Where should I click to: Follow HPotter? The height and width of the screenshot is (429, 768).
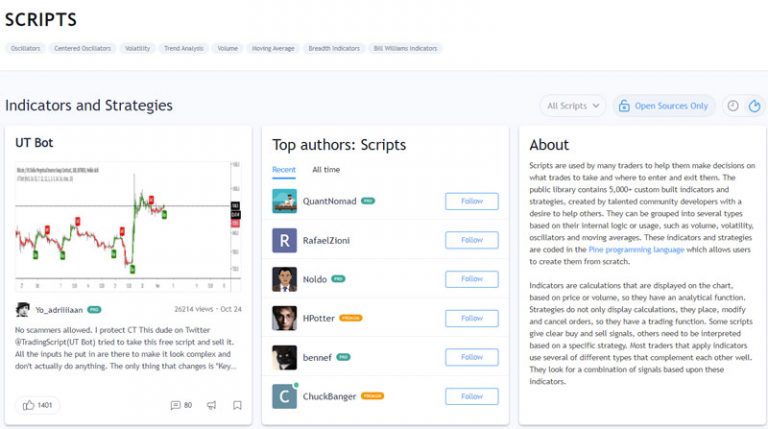pyautogui.click(x=472, y=318)
